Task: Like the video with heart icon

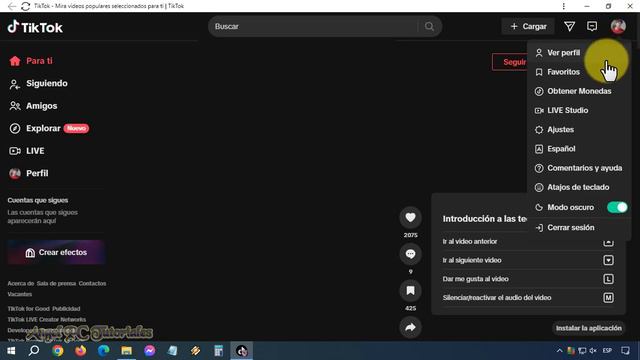Action: [410, 217]
